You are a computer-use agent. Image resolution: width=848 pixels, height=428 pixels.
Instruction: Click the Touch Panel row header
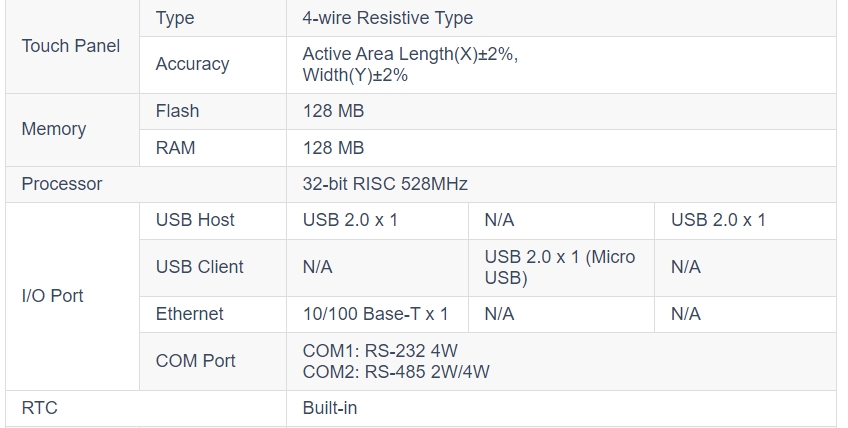coord(71,46)
